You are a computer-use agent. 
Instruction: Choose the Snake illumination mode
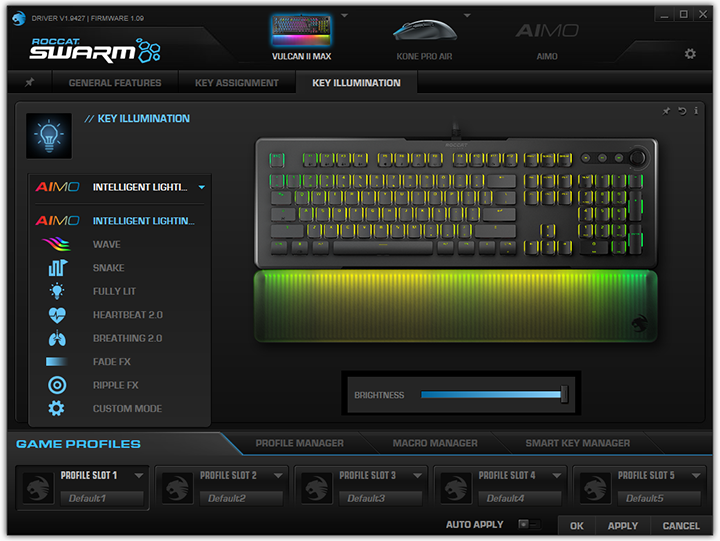108,268
